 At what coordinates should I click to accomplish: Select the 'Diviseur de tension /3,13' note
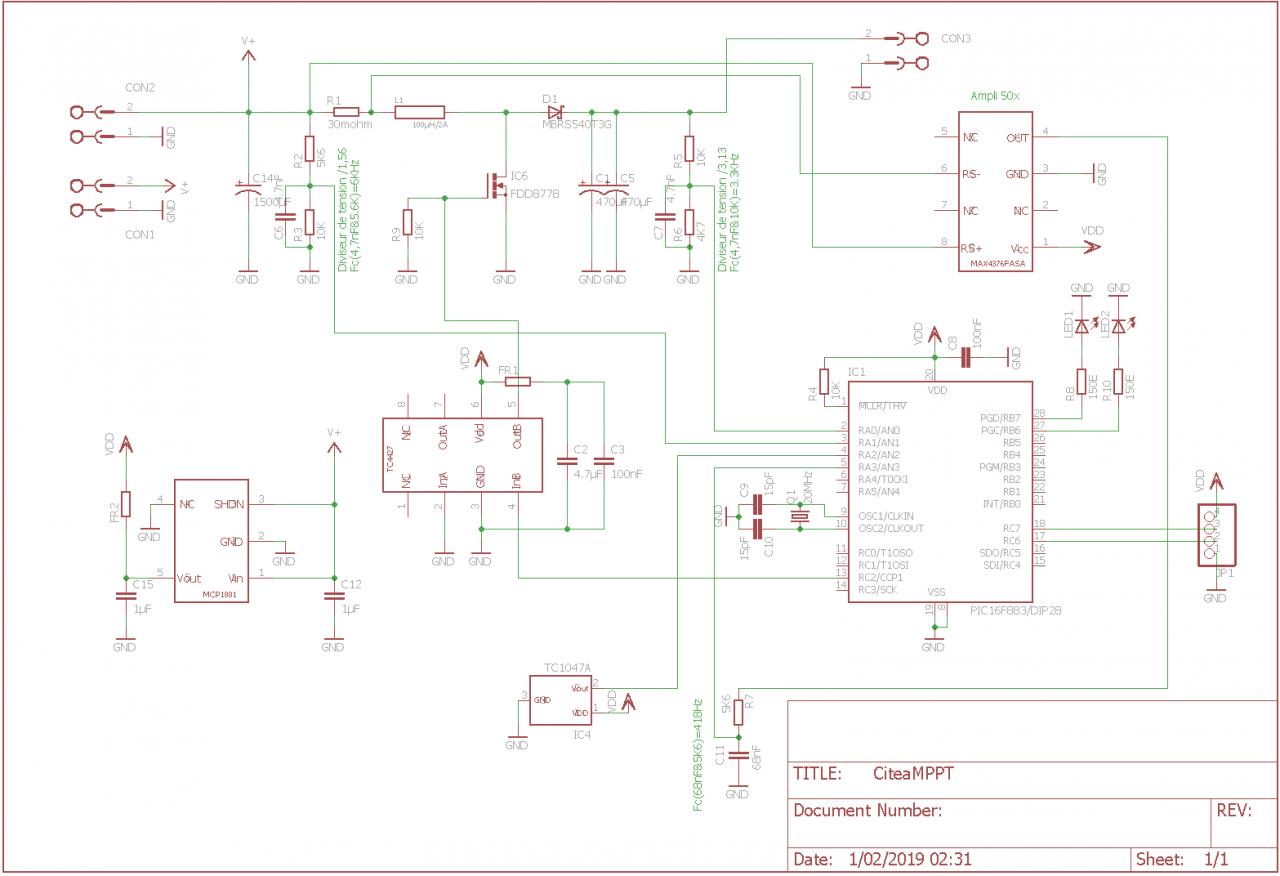click(722, 209)
